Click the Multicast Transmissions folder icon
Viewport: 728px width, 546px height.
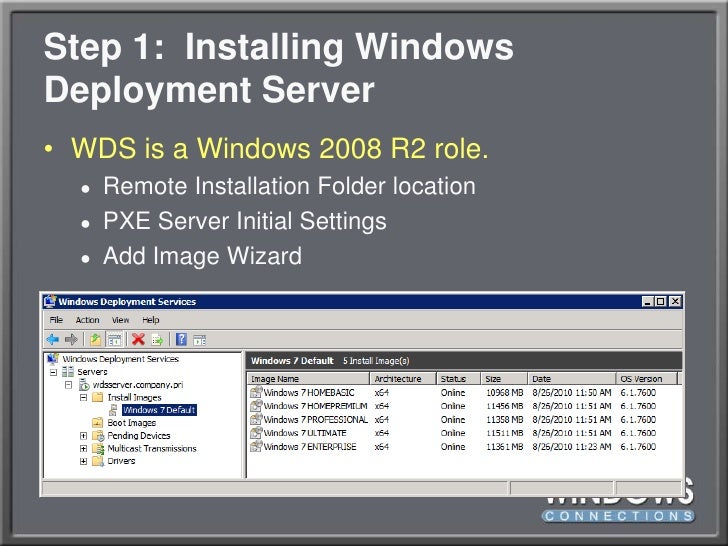coord(98,448)
